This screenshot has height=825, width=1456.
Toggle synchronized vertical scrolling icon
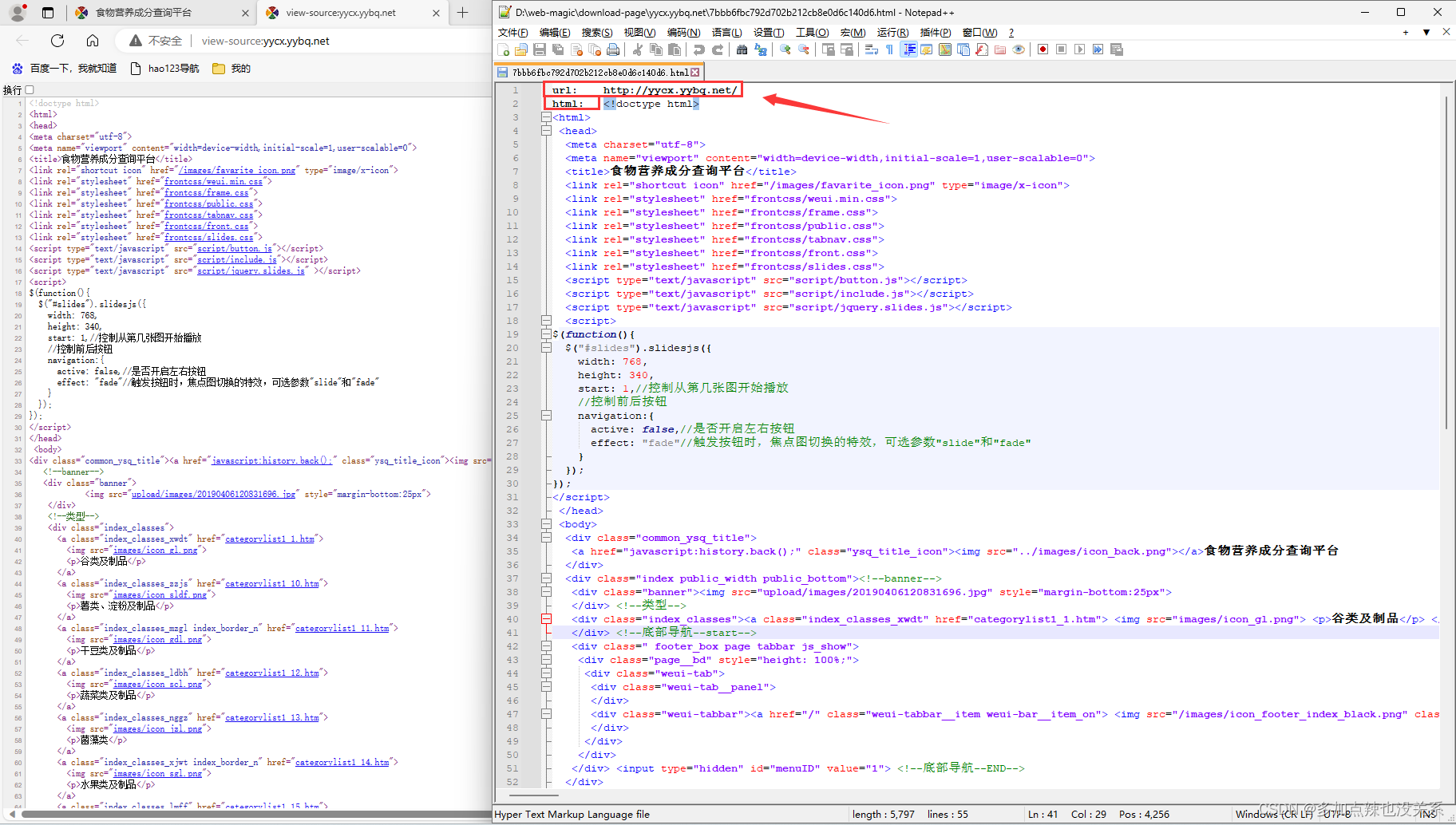pyautogui.click(x=829, y=49)
